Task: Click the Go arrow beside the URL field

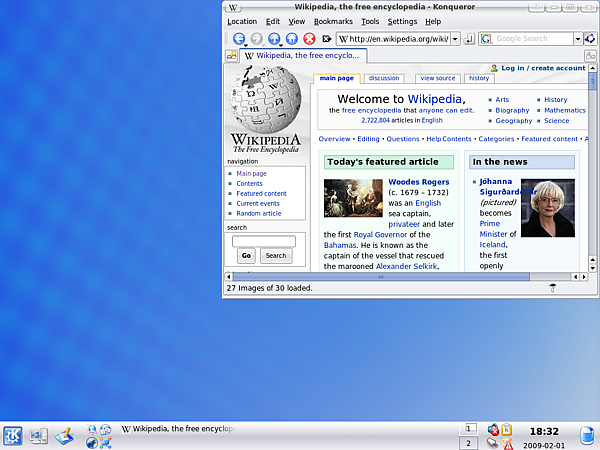Action: [x=469, y=39]
